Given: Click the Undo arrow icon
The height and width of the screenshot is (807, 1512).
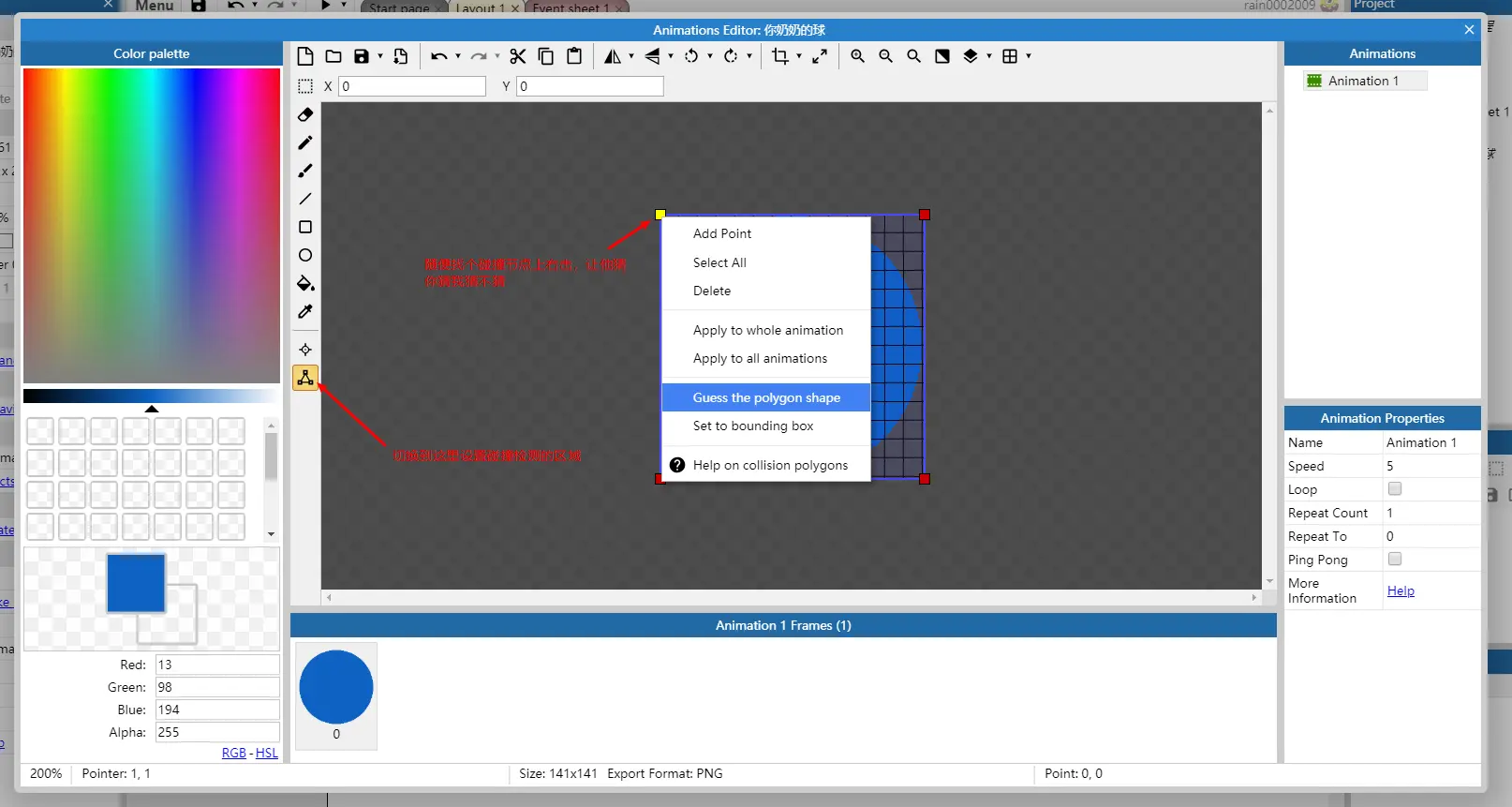Looking at the screenshot, I should [x=438, y=56].
